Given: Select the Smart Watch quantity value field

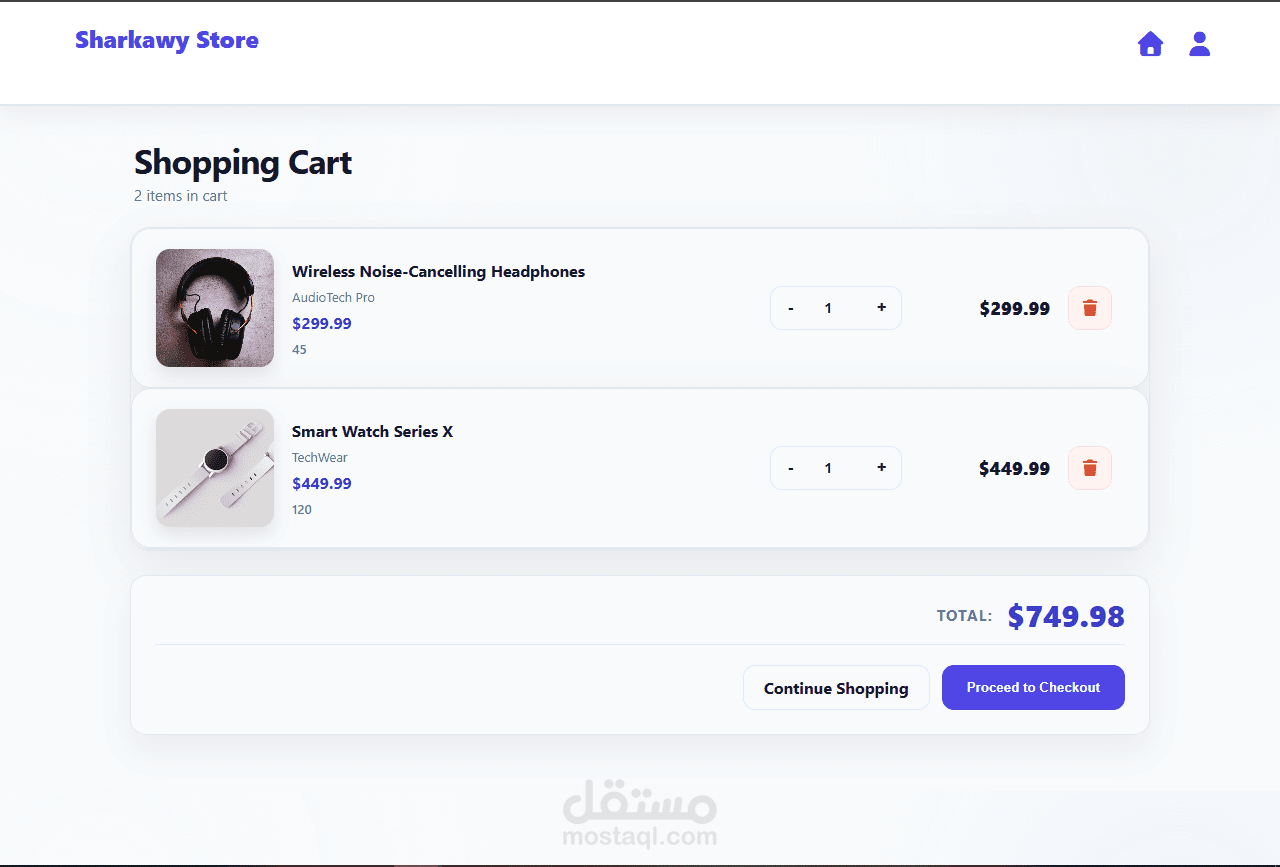Looking at the screenshot, I should (828, 468).
